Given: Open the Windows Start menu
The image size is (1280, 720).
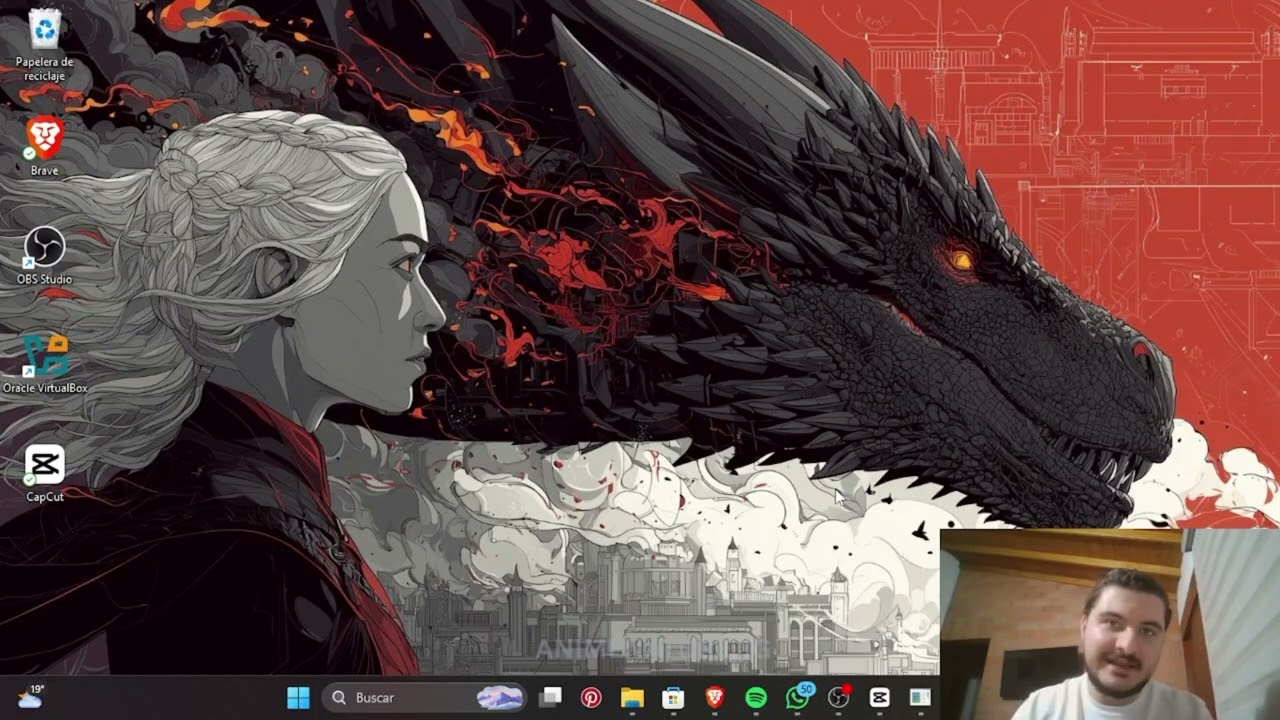Looking at the screenshot, I should (298, 698).
